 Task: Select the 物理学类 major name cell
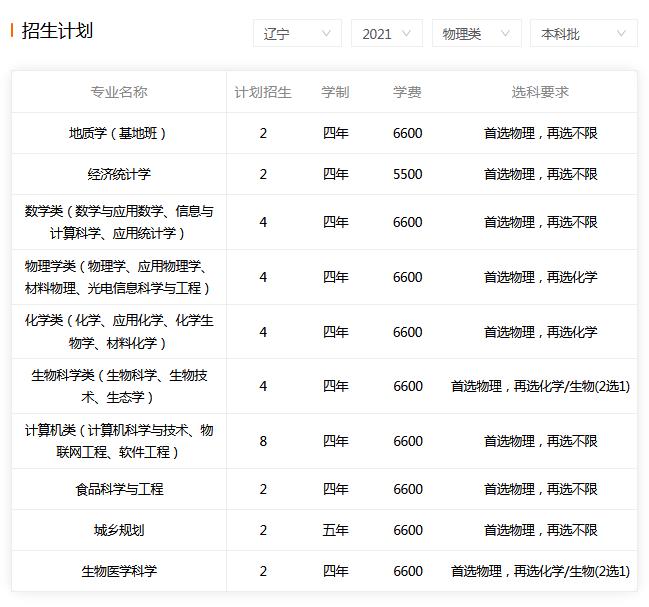coord(119,277)
